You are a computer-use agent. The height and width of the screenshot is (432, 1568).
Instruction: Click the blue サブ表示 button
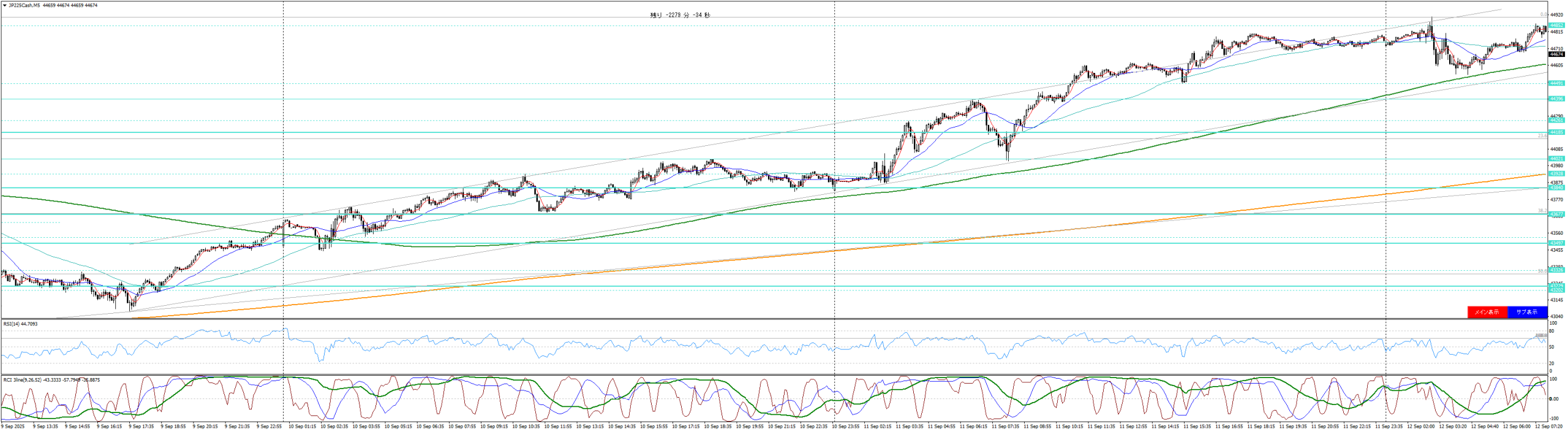(x=1526, y=312)
